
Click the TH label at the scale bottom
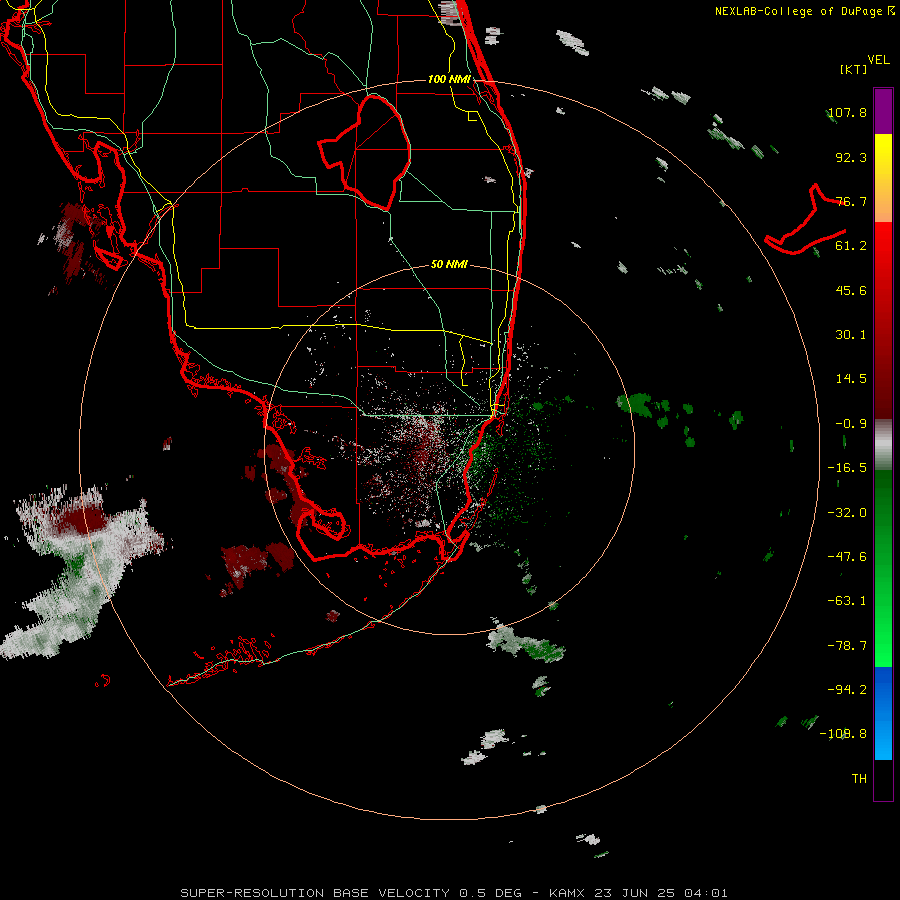coord(859,779)
